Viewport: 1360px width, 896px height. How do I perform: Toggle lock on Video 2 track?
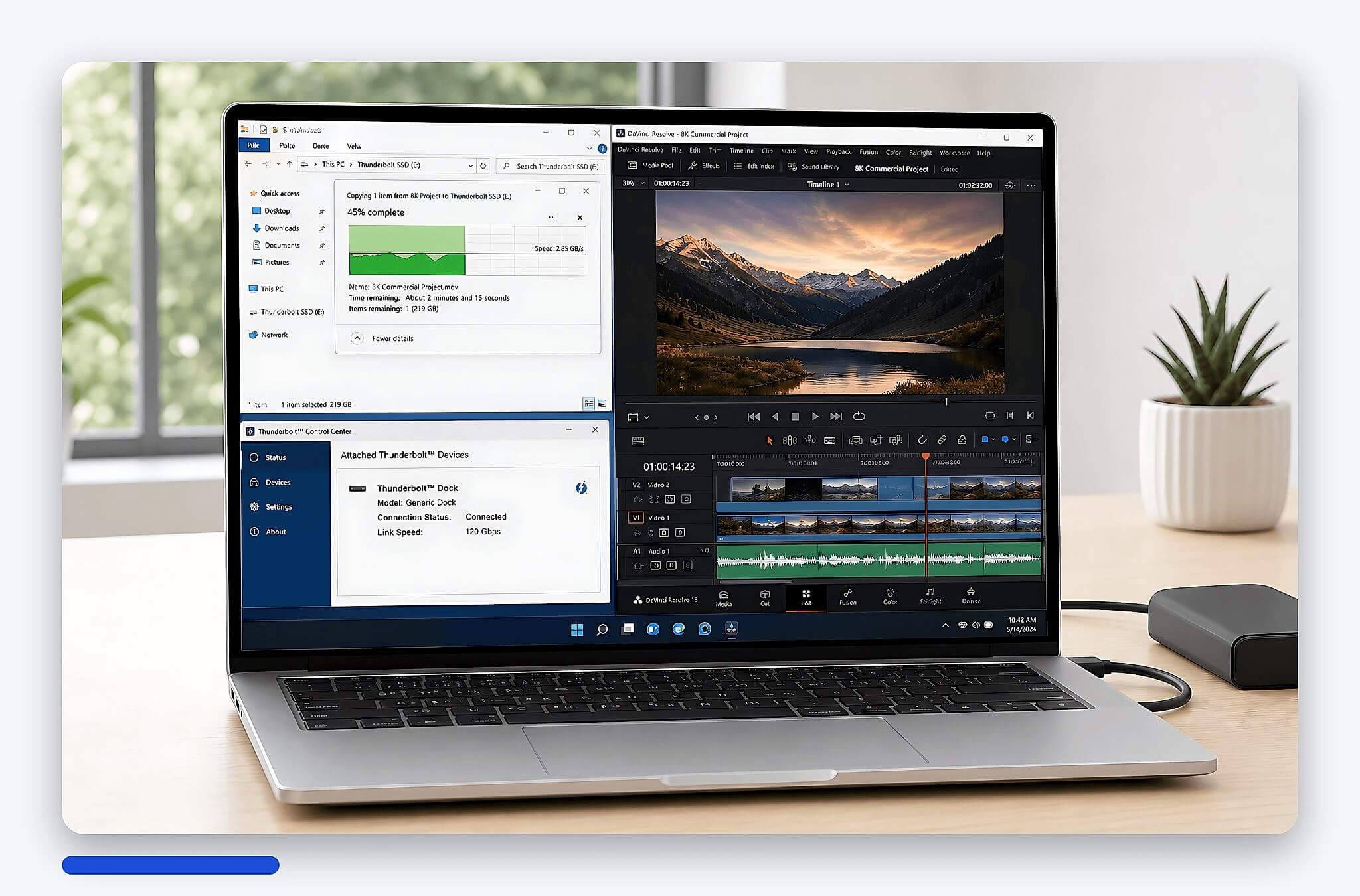(x=638, y=500)
